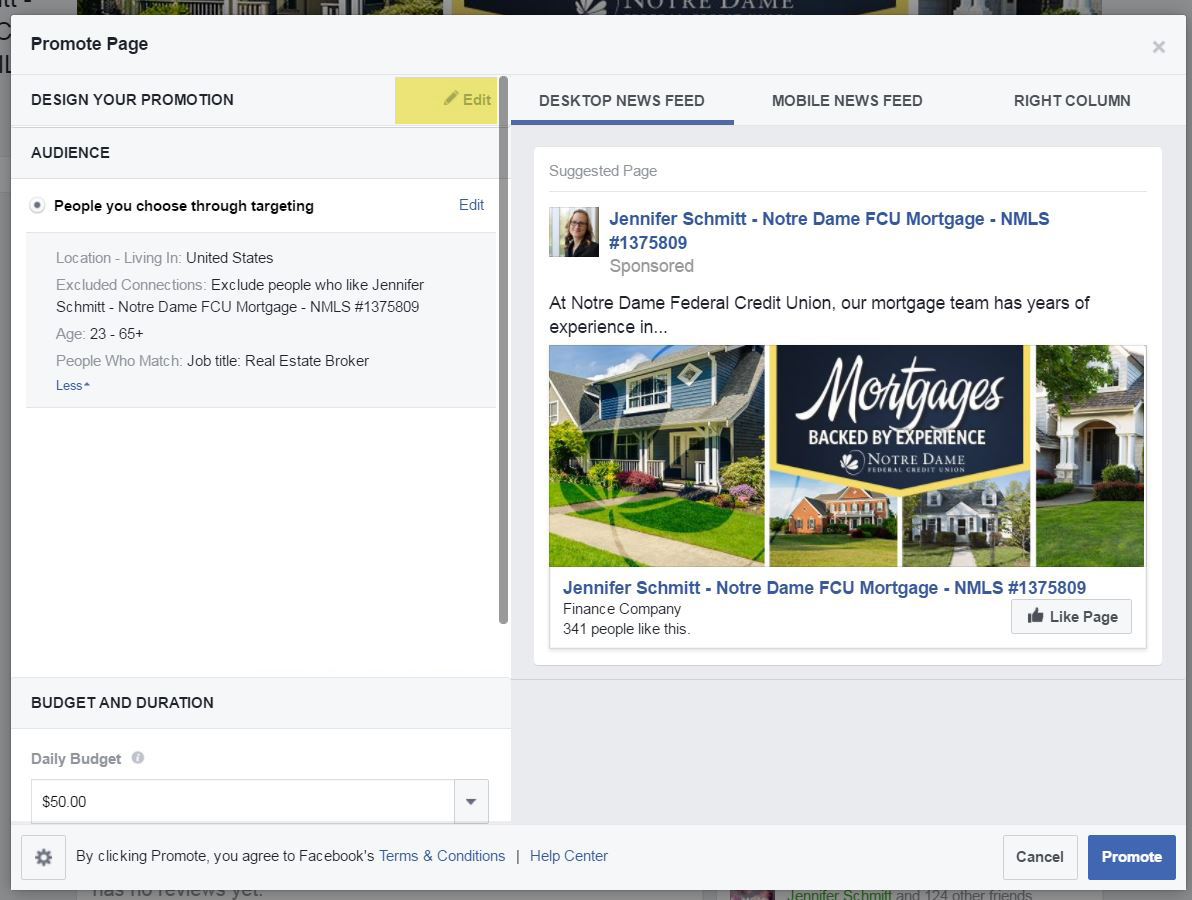1192x900 pixels.
Task: Click 'Age: 23 - 65+' text
Action: click(x=100, y=334)
